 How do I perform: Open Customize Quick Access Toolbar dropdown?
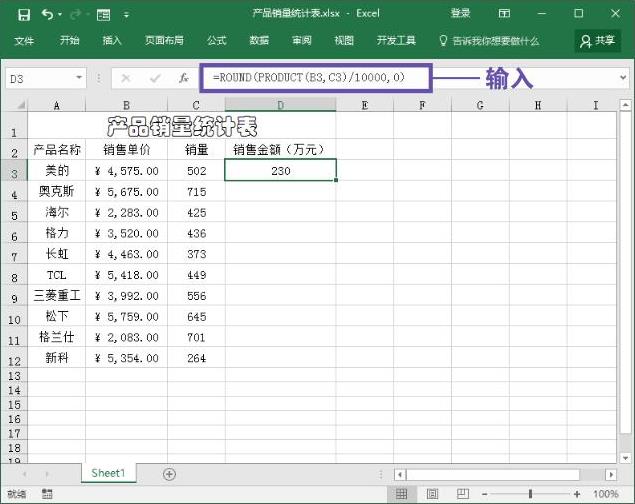point(126,15)
